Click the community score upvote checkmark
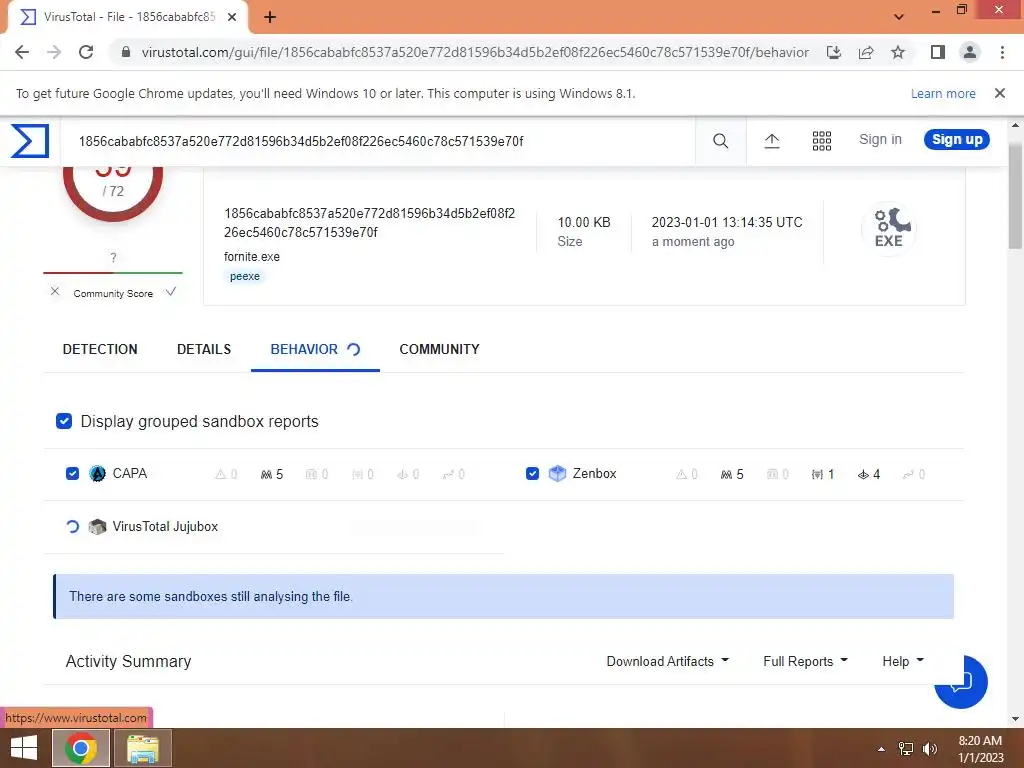1024x768 pixels. (171, 291)
